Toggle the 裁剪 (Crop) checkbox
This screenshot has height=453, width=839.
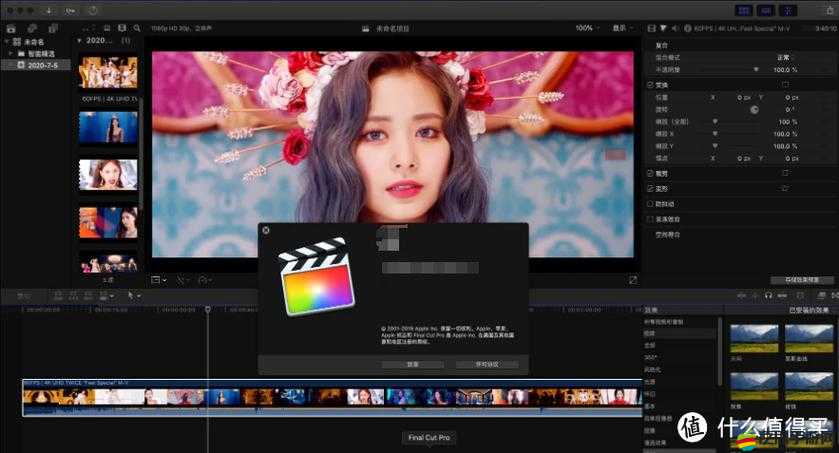[x=651, y=172]
